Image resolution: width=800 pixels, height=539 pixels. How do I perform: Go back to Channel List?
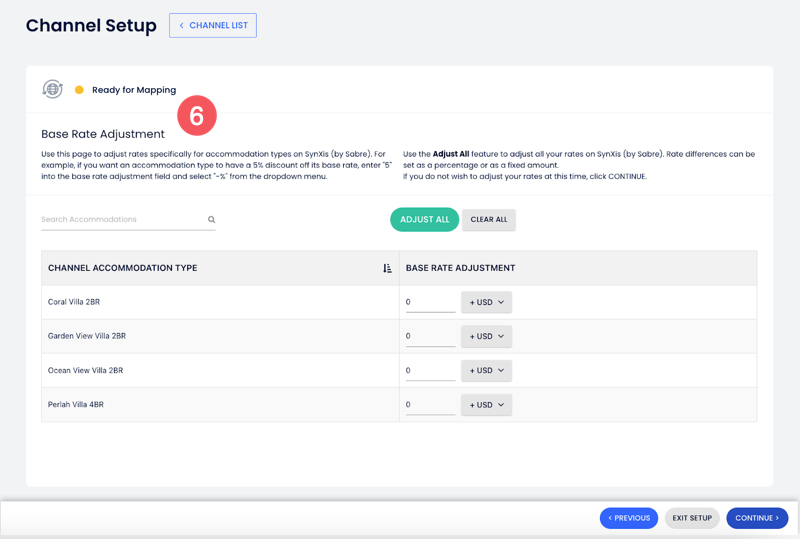(x=213, y=26)
